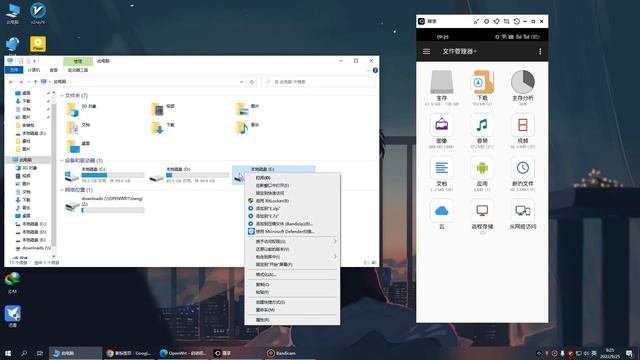Open the 主存 main storage icon

click(442, 82)
